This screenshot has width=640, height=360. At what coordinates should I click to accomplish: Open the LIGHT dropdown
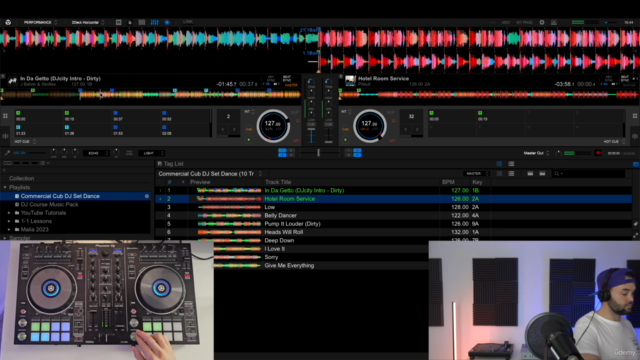tap(151, 153)
